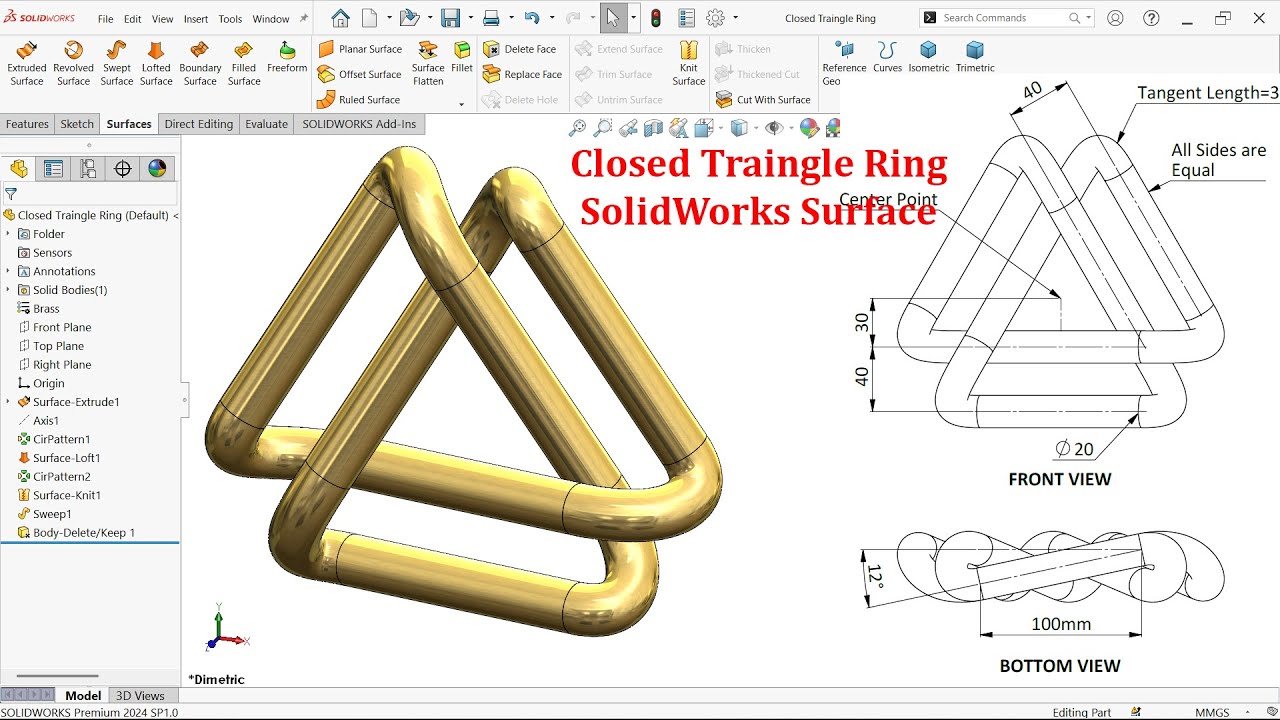Expand the Surface-Extrude1 feature
The image size is (1280, 720).
click(x=8, y=402)
